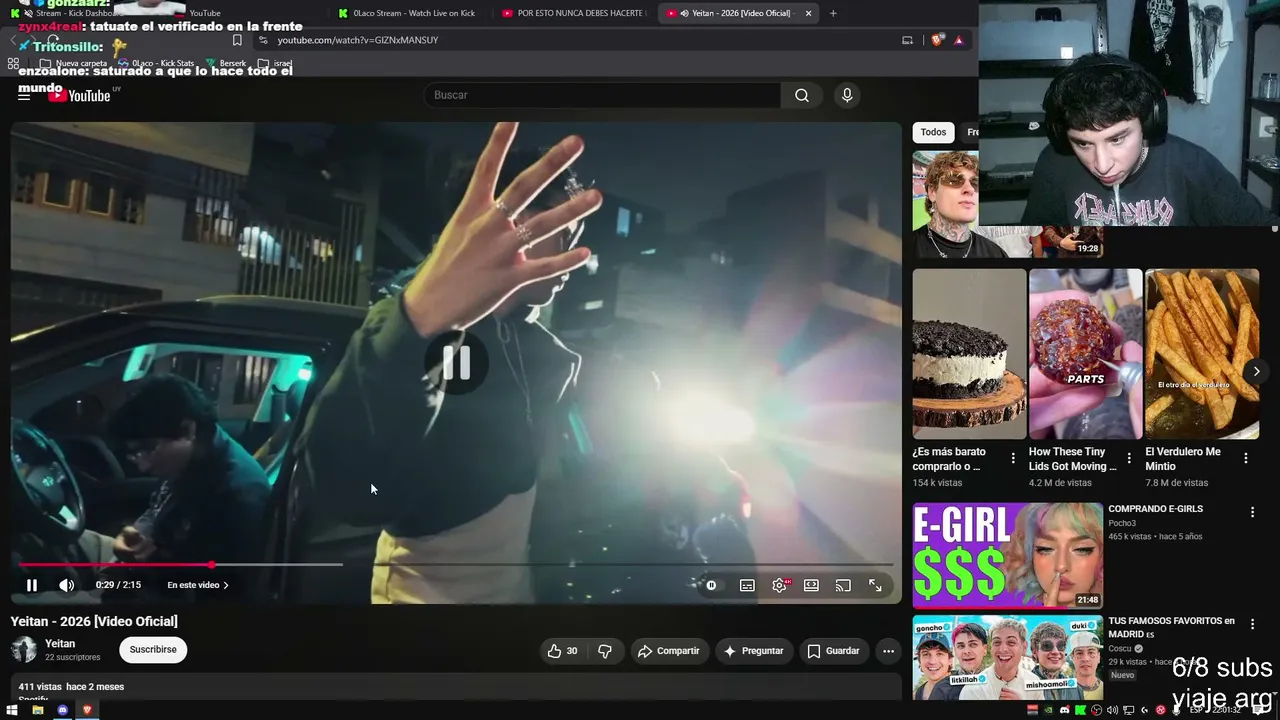Screen dimensions: 1280x720
Task: Open options for 'COMPRANDO E-GIRLS' video
Action: pos(1252,512)
